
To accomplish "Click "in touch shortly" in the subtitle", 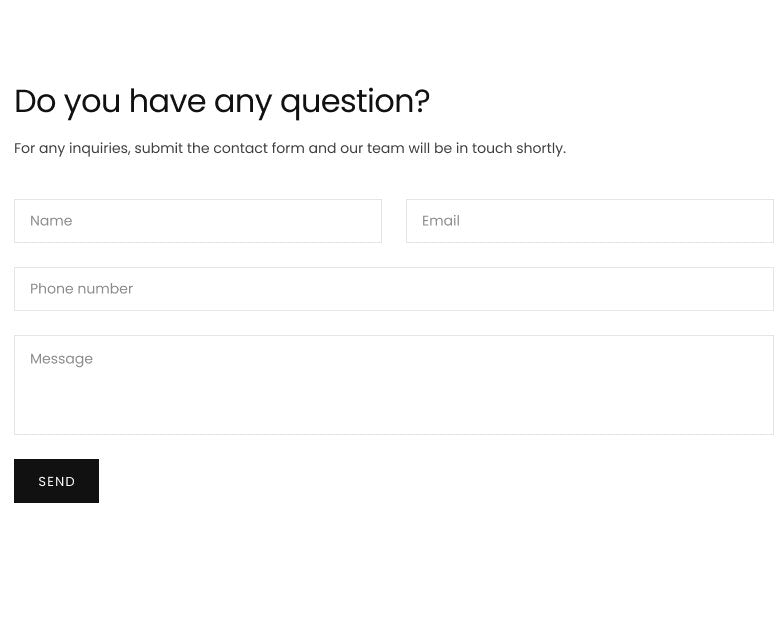I will click(510, 148).
